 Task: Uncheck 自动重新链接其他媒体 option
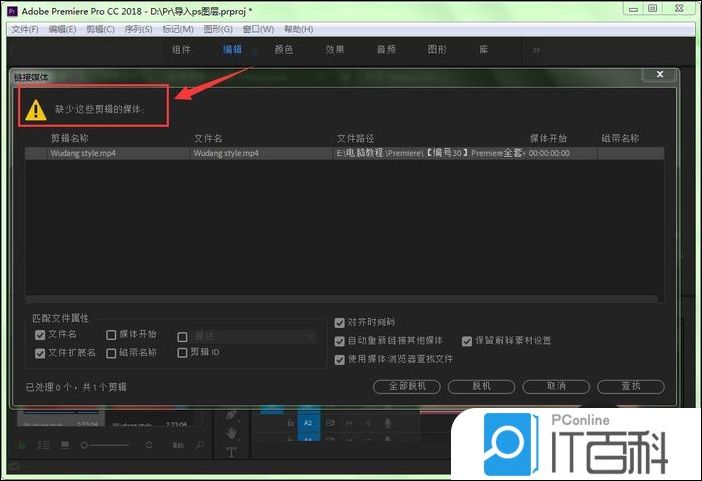click(339, 341)
